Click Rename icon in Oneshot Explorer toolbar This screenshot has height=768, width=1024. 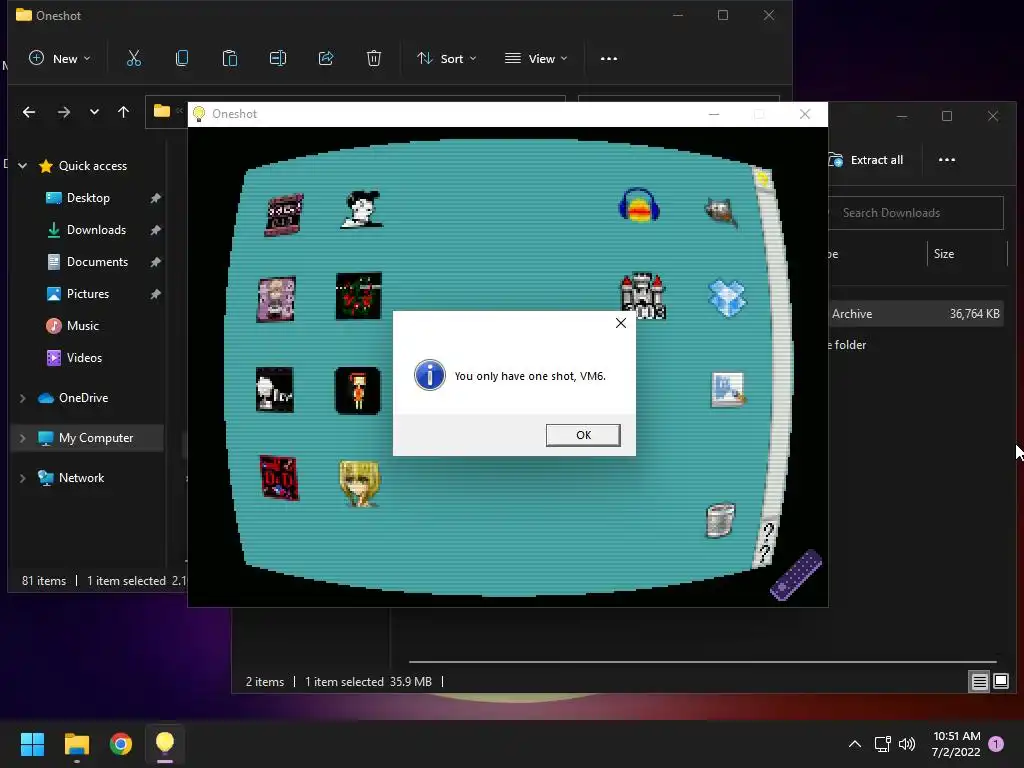coord(278,58)
